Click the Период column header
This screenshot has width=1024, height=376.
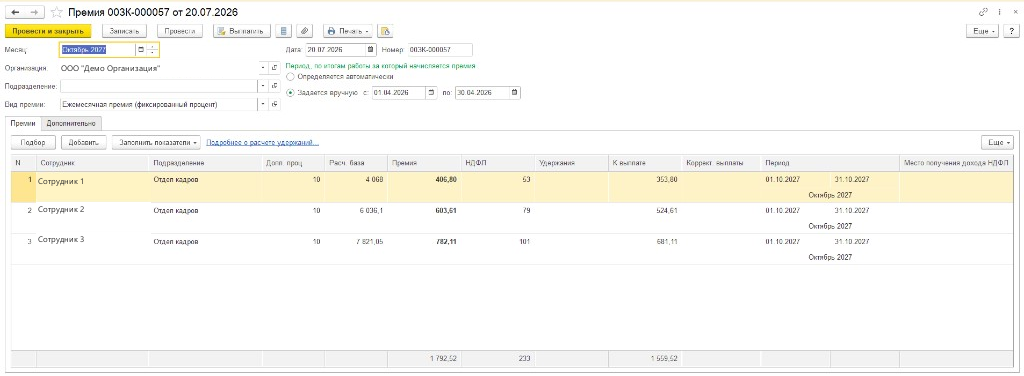click(830, 163)
